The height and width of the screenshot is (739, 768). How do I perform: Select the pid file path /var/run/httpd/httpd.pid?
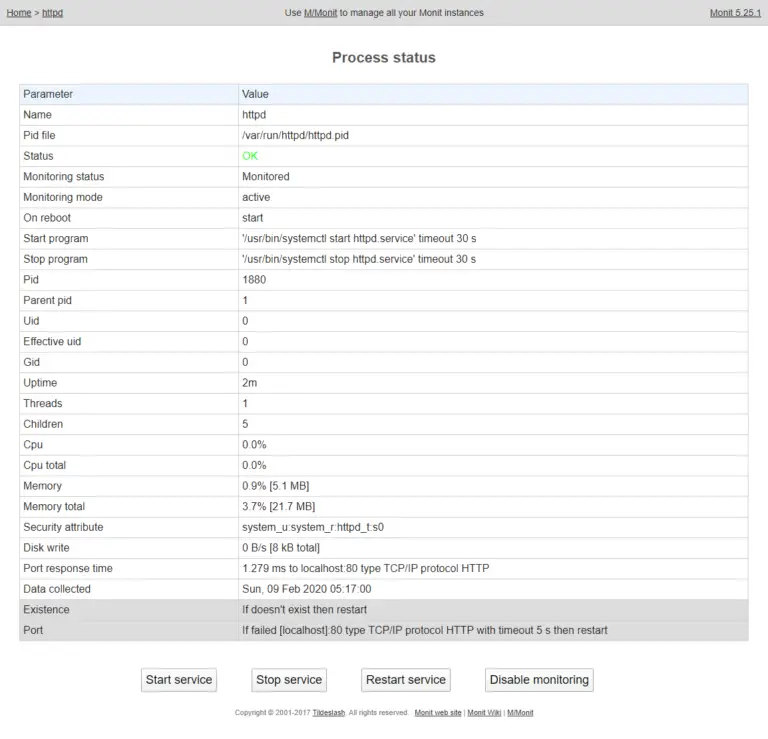pos(295,135)
